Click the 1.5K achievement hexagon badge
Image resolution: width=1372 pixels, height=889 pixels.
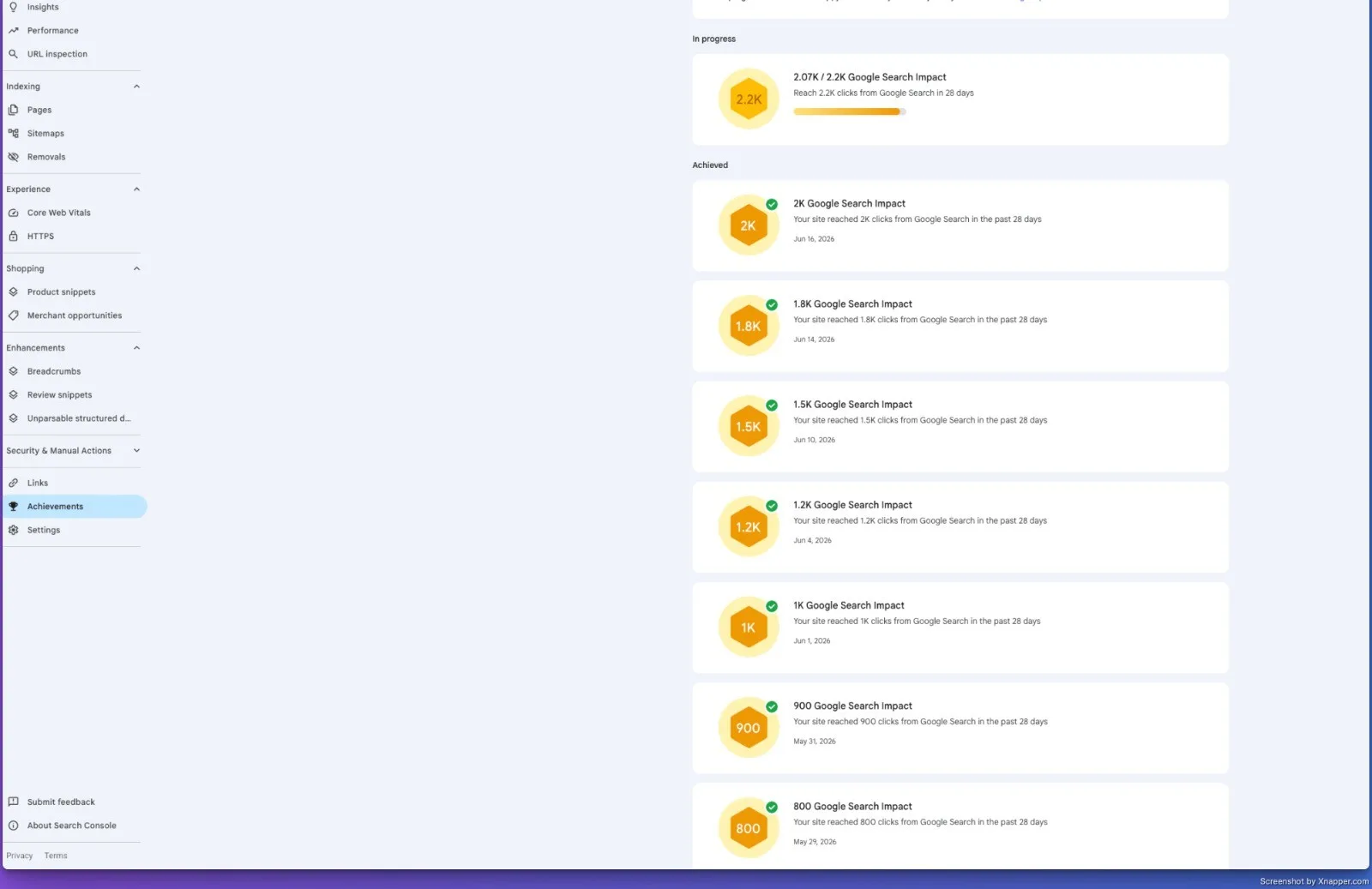(749, 427)
